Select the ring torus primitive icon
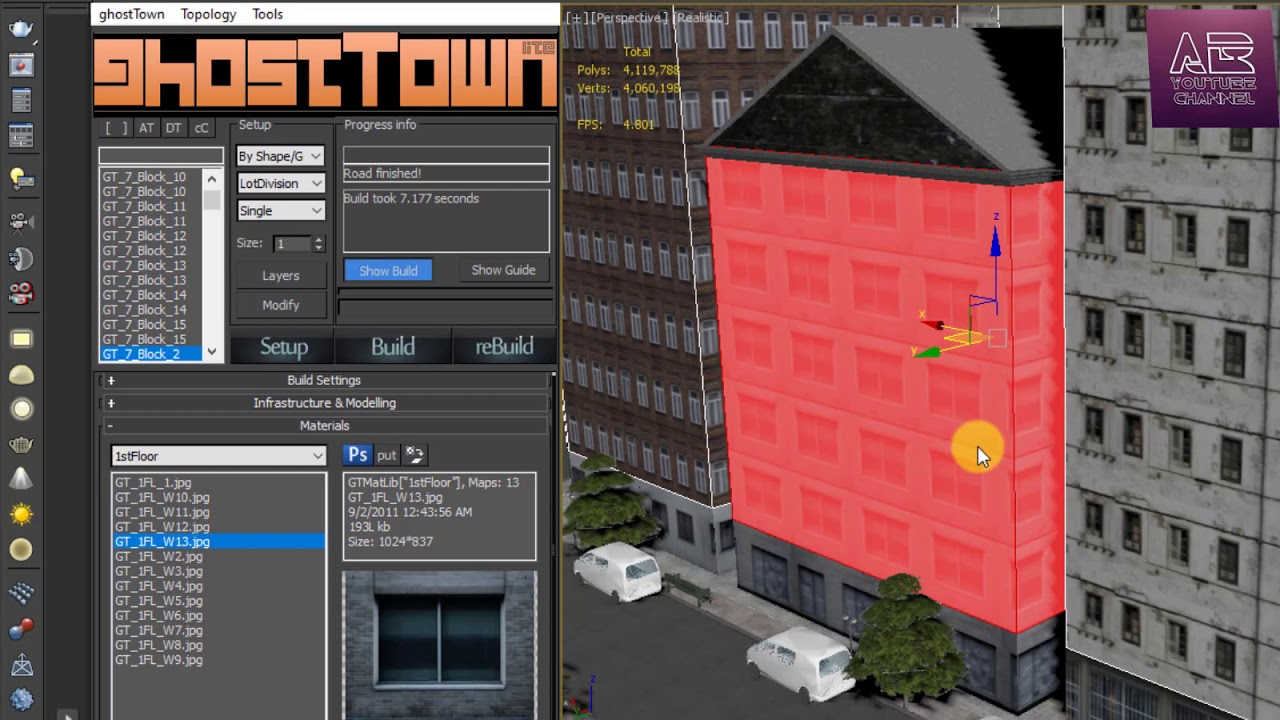Image resolution: width=1280 pixels, height=720 pixels. coord(21,409)
